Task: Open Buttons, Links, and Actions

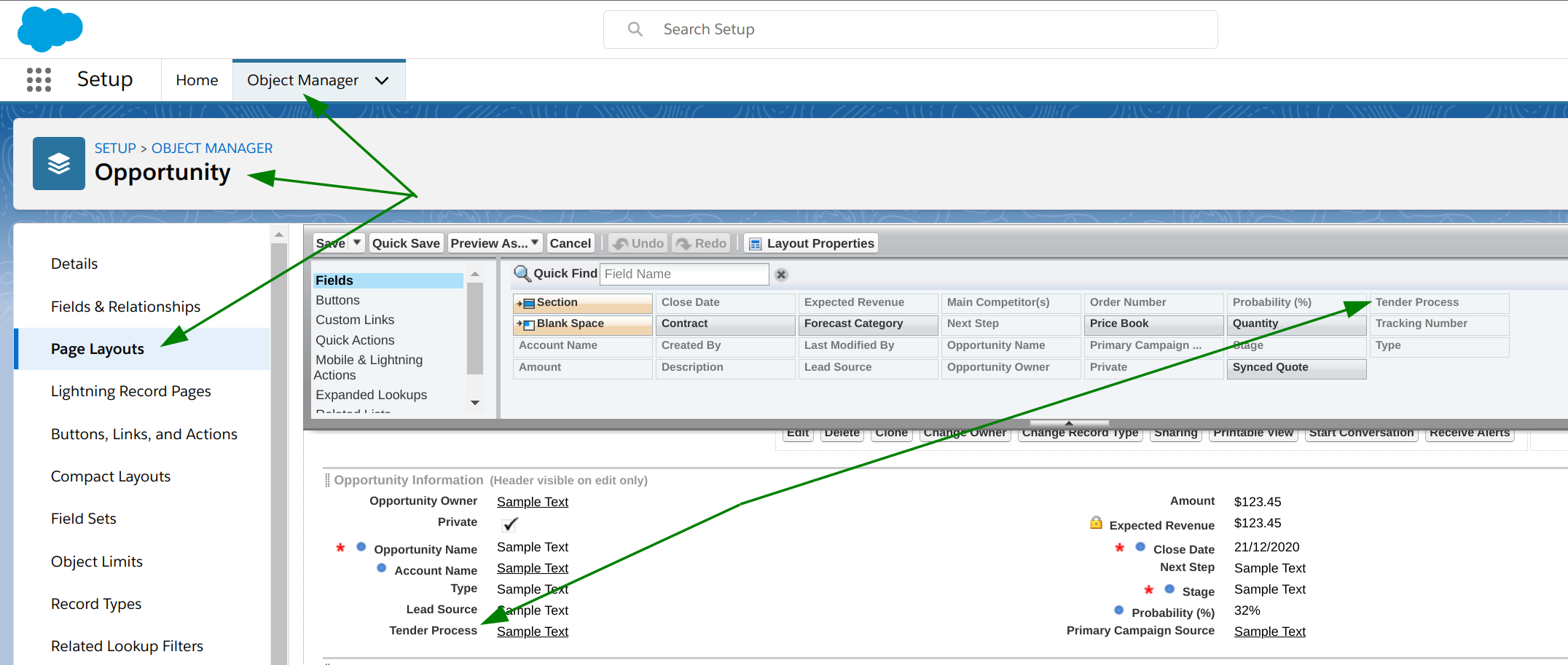Action: [x=144, y=434]
